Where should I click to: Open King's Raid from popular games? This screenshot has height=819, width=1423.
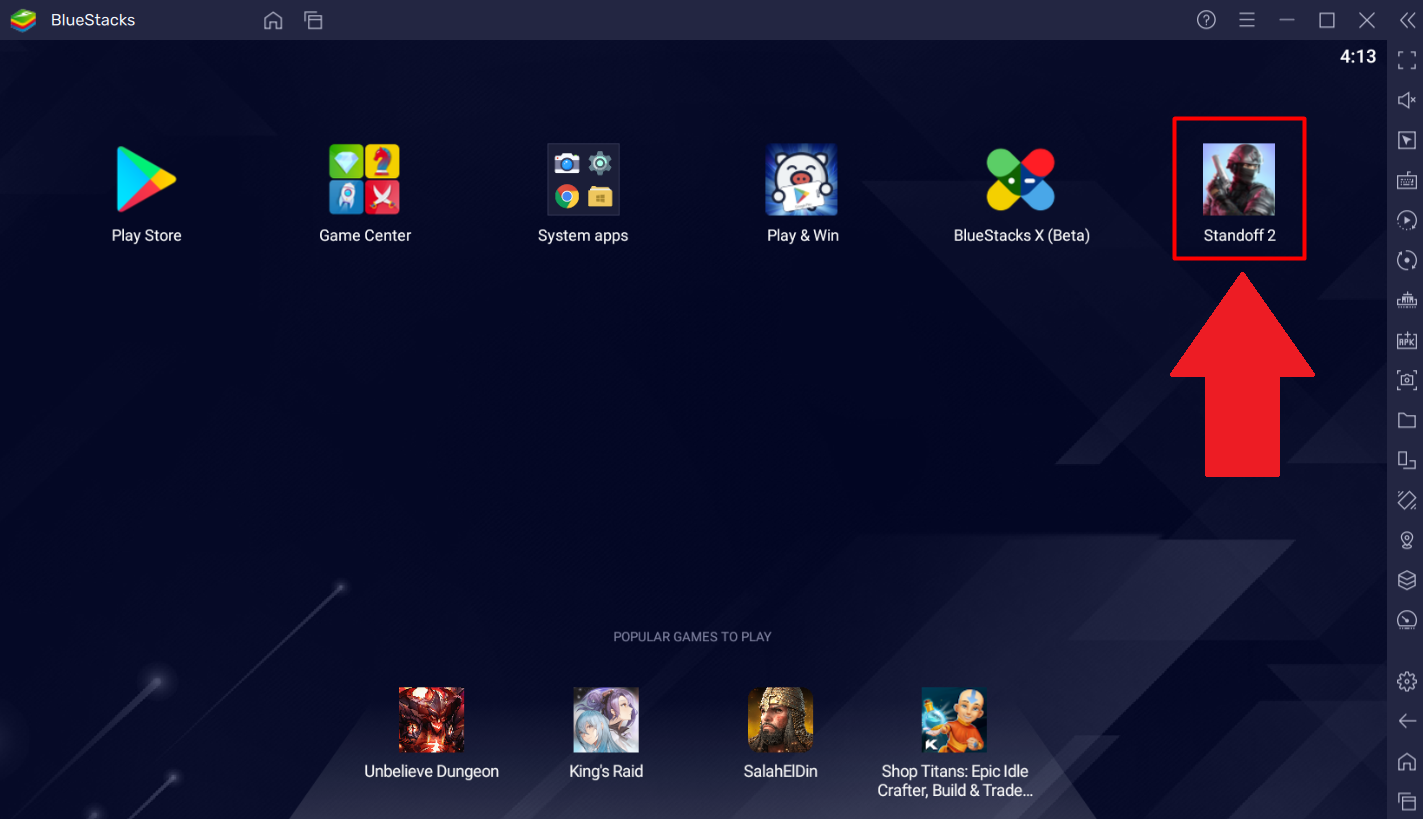click(606, 720)
